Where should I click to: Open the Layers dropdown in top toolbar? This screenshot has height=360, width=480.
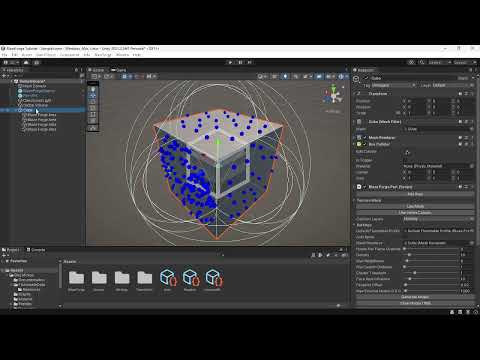click(x=439, y=62)
